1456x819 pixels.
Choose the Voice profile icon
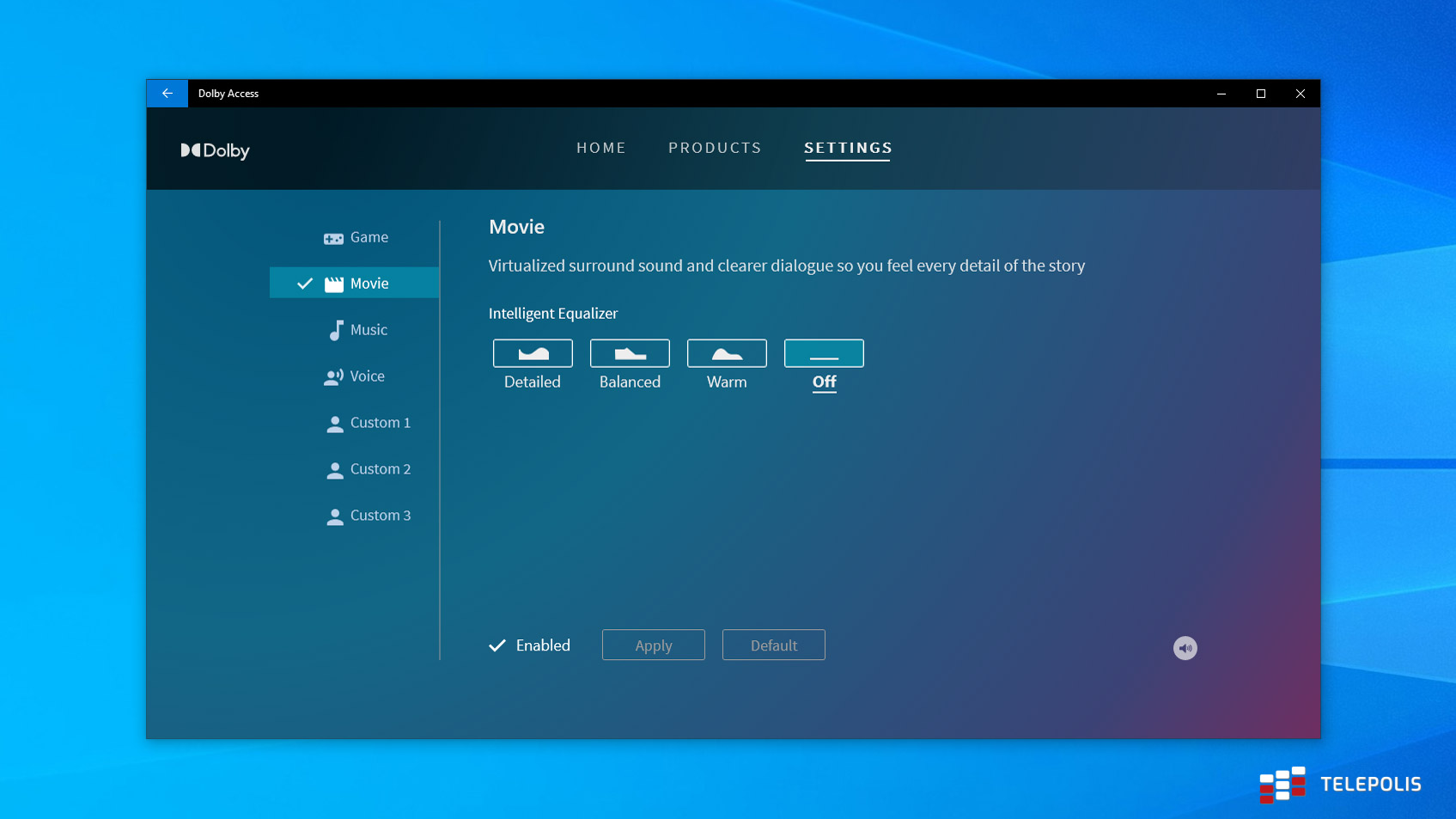[x=333, y=377]
